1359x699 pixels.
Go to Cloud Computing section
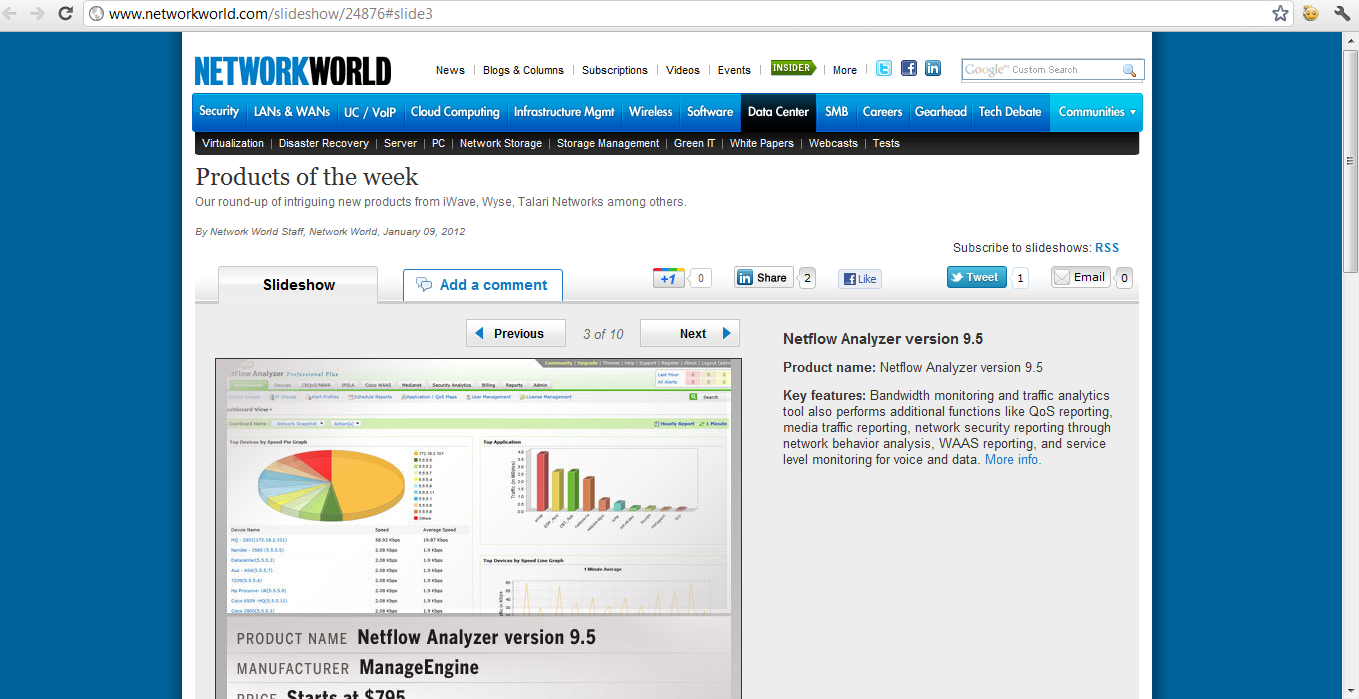click(x=455, y=112)
